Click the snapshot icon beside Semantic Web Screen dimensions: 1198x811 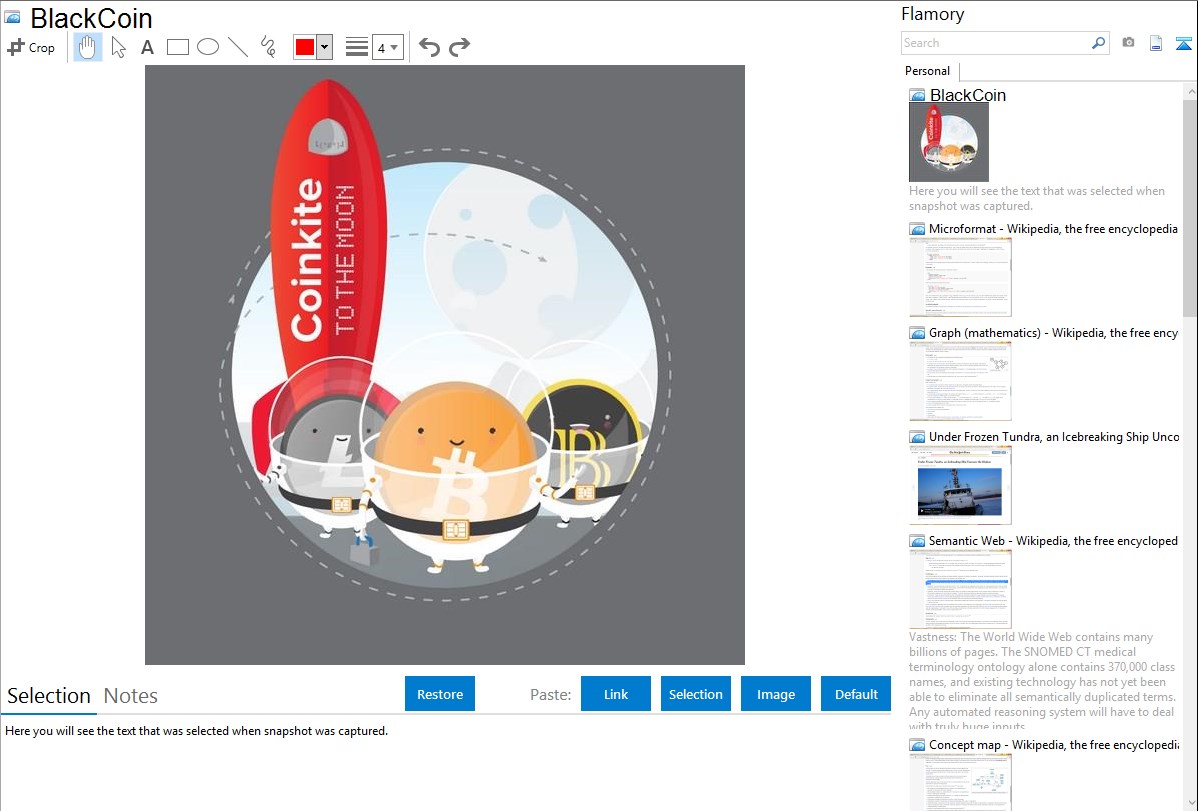point(918,541)
